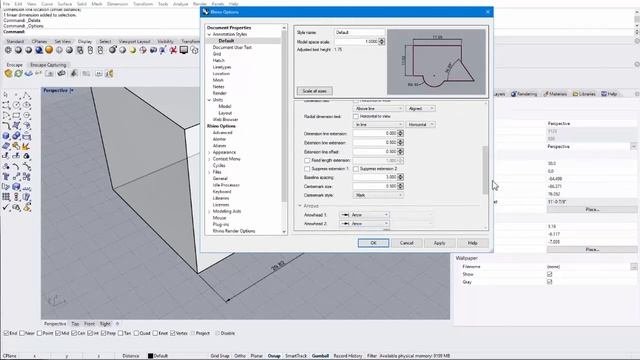Collapse the Arrows section
The width and height of the screenshot is (640, 360).
(300, 206)
